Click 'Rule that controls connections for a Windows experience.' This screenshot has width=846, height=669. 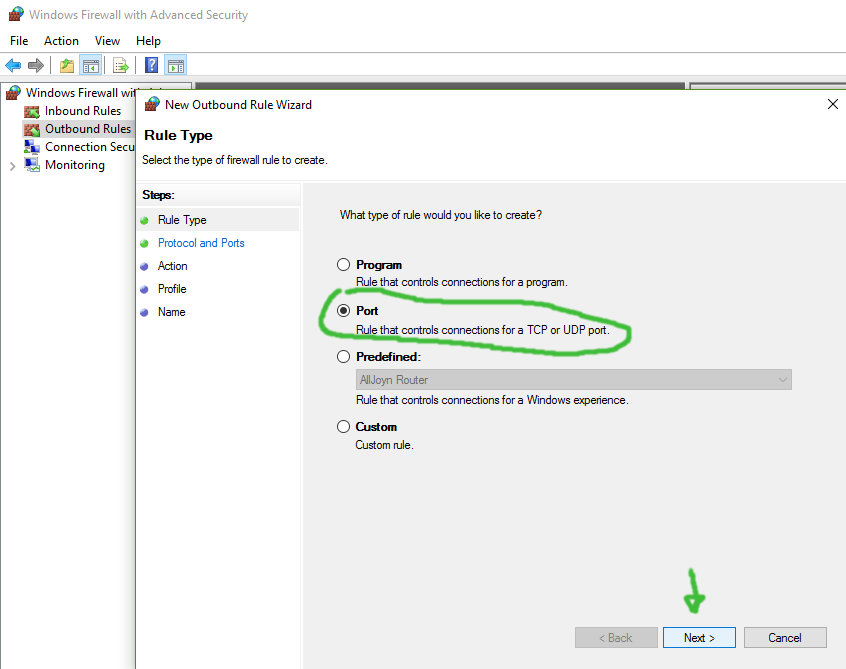click(x=492, y=400)
